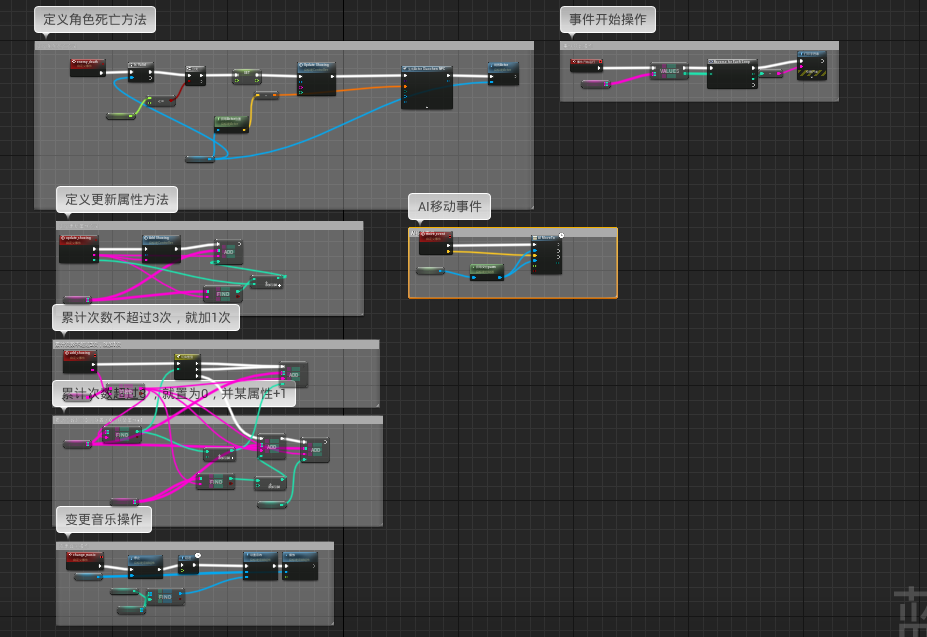Select the FIND node in 变更音乐操作 group
Screen dimensions: 927x637
(x=165, y=597)
